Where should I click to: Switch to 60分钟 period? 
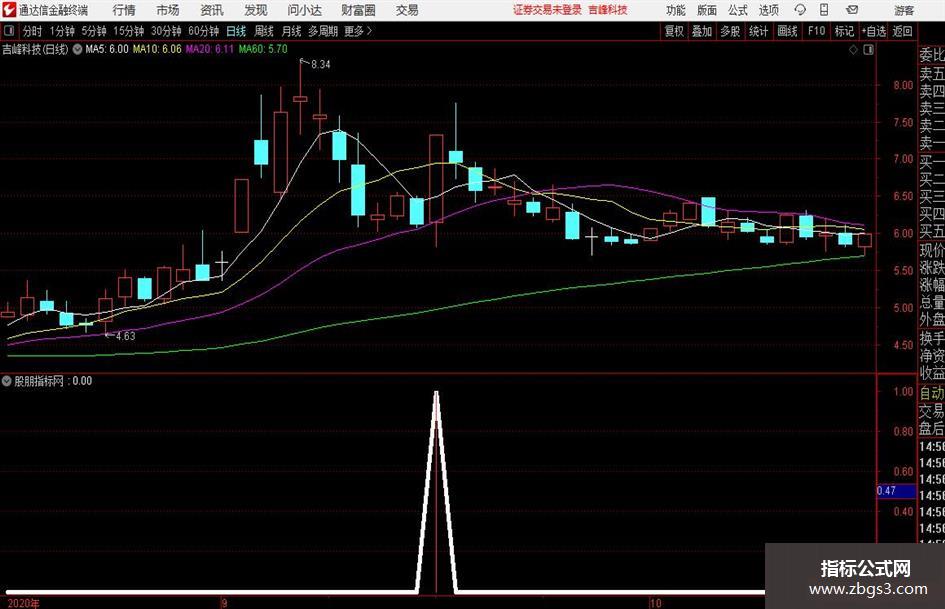203,31
